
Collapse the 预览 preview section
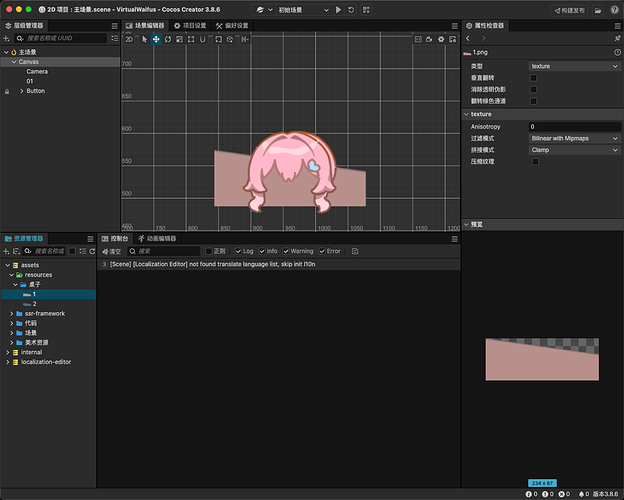click(x=466, y=225)
